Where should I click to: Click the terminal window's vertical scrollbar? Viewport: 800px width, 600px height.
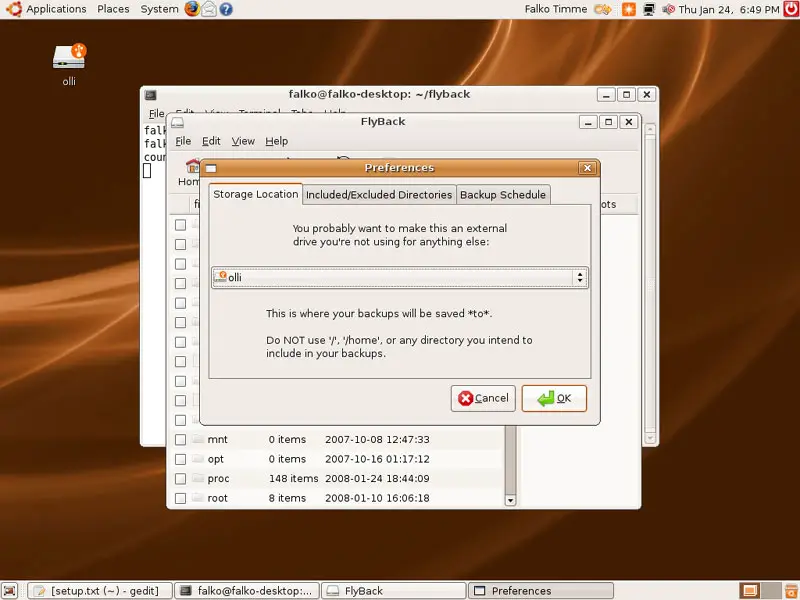649,283
